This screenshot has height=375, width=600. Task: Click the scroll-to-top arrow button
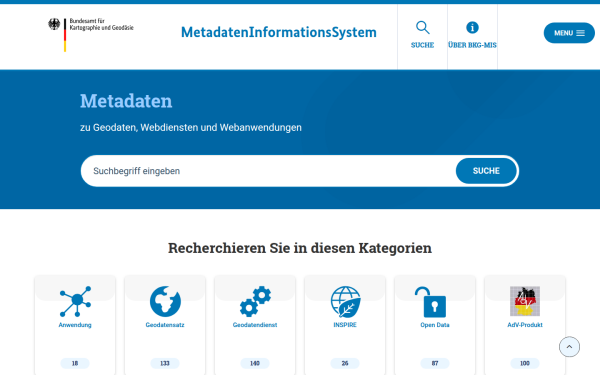pos(569,347)
